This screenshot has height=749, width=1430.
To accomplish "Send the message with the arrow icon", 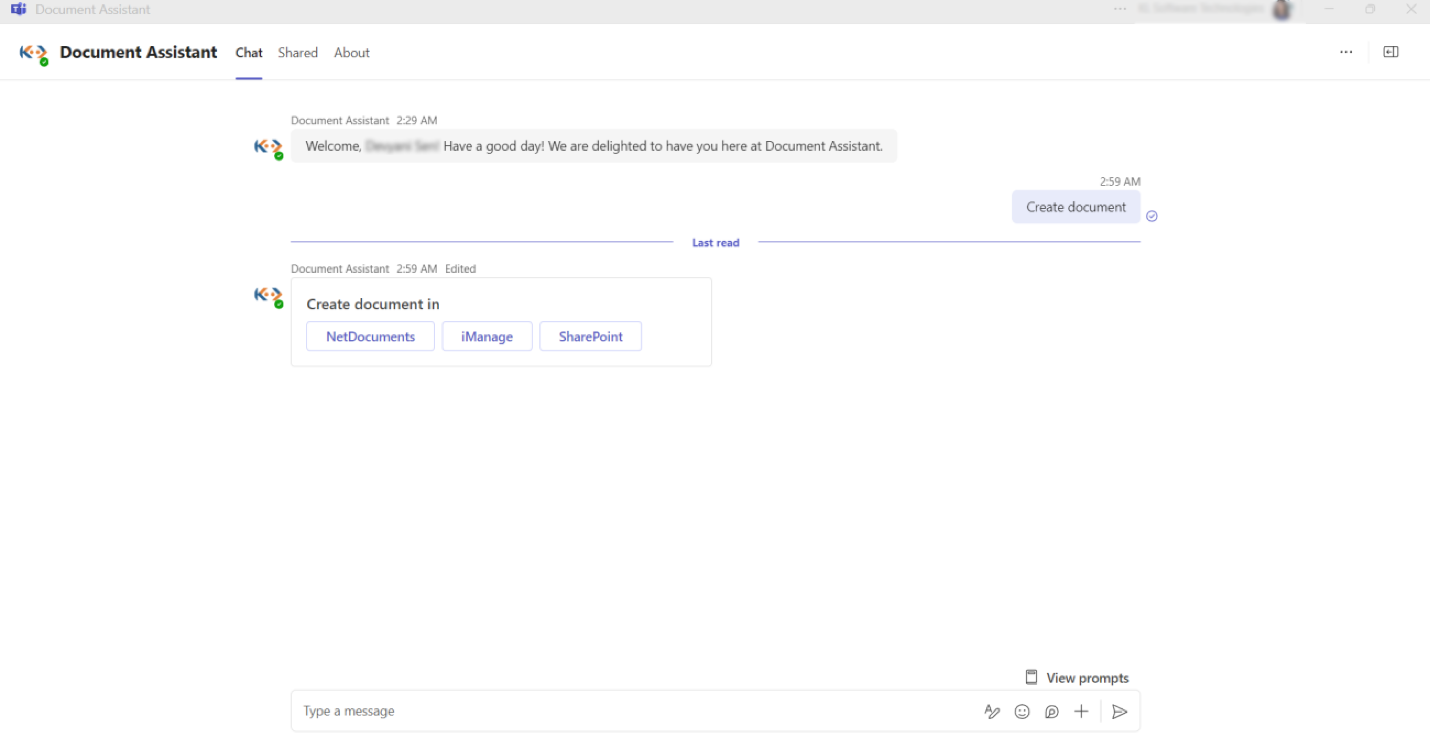I will [1120, 712].
